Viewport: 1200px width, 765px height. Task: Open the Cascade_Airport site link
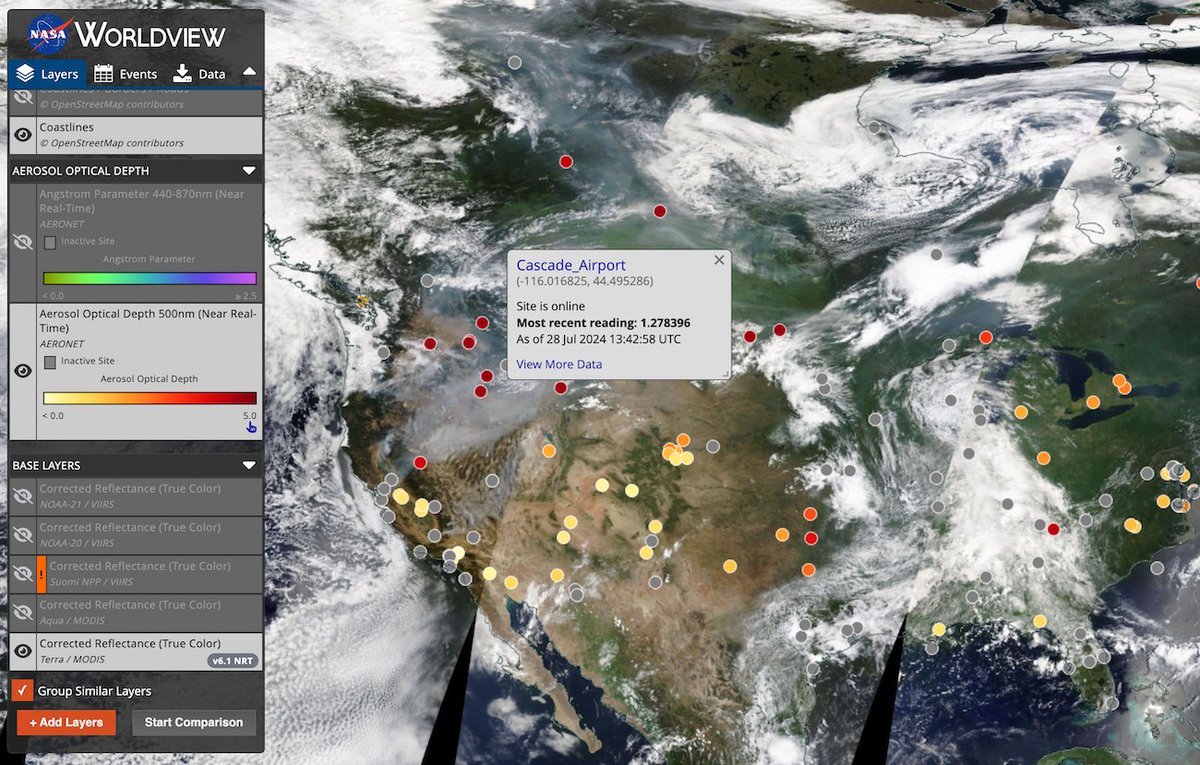tap(571, 265)
